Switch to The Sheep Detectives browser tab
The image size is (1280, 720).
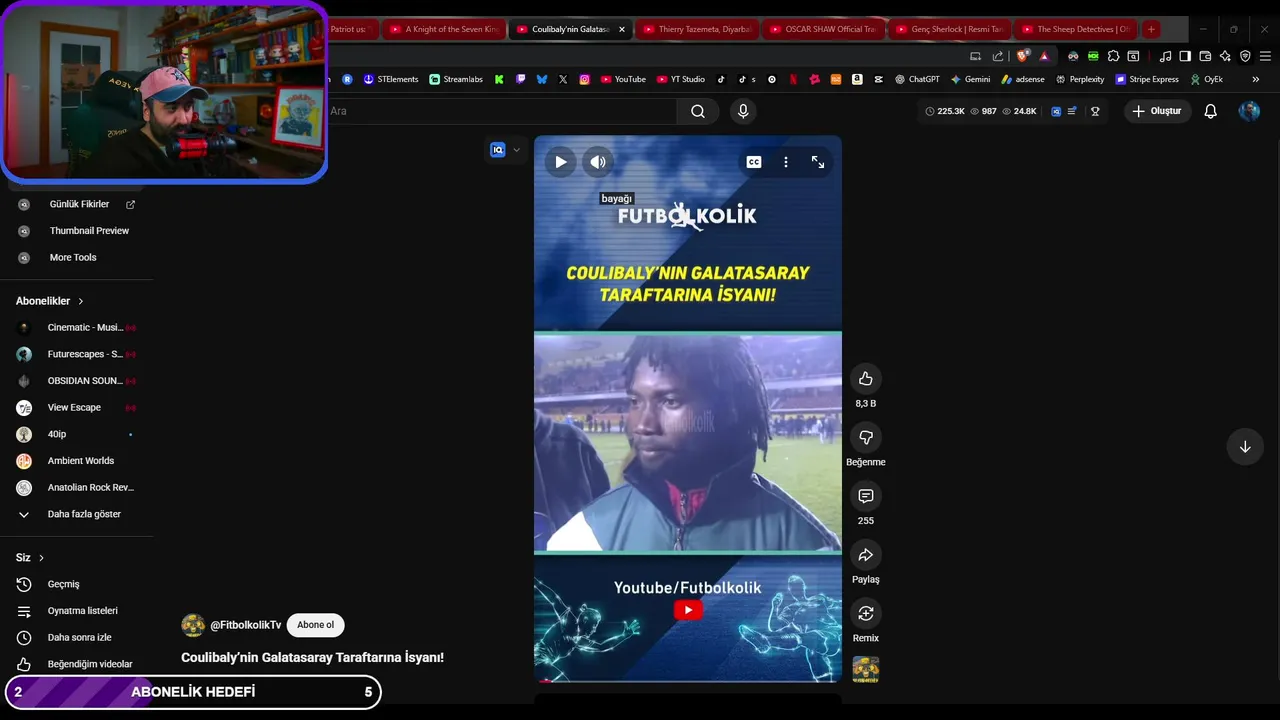pos(1075,29)
